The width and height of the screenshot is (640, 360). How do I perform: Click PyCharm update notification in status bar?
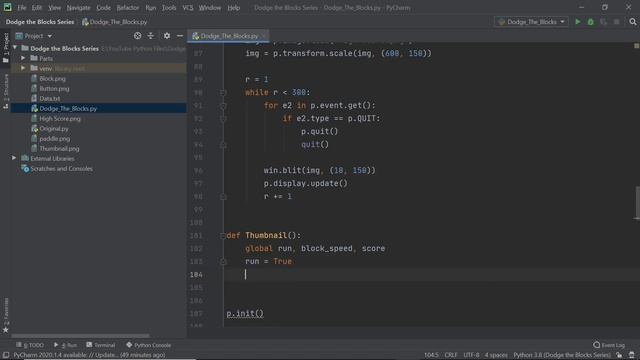pos(89,355)
